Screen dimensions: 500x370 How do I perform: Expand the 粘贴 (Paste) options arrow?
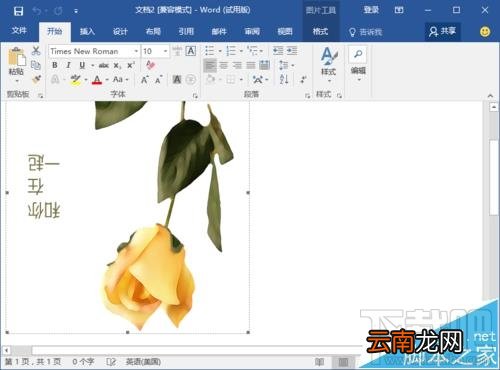[x=16, y=80]
